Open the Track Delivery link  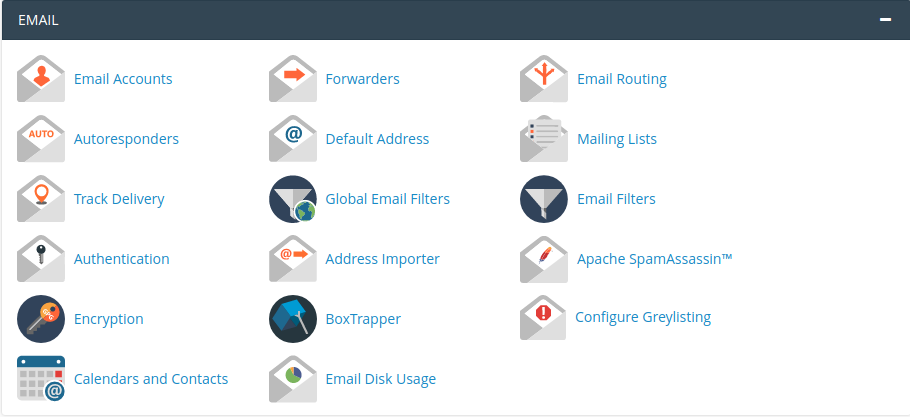click(x=119, y=199)
